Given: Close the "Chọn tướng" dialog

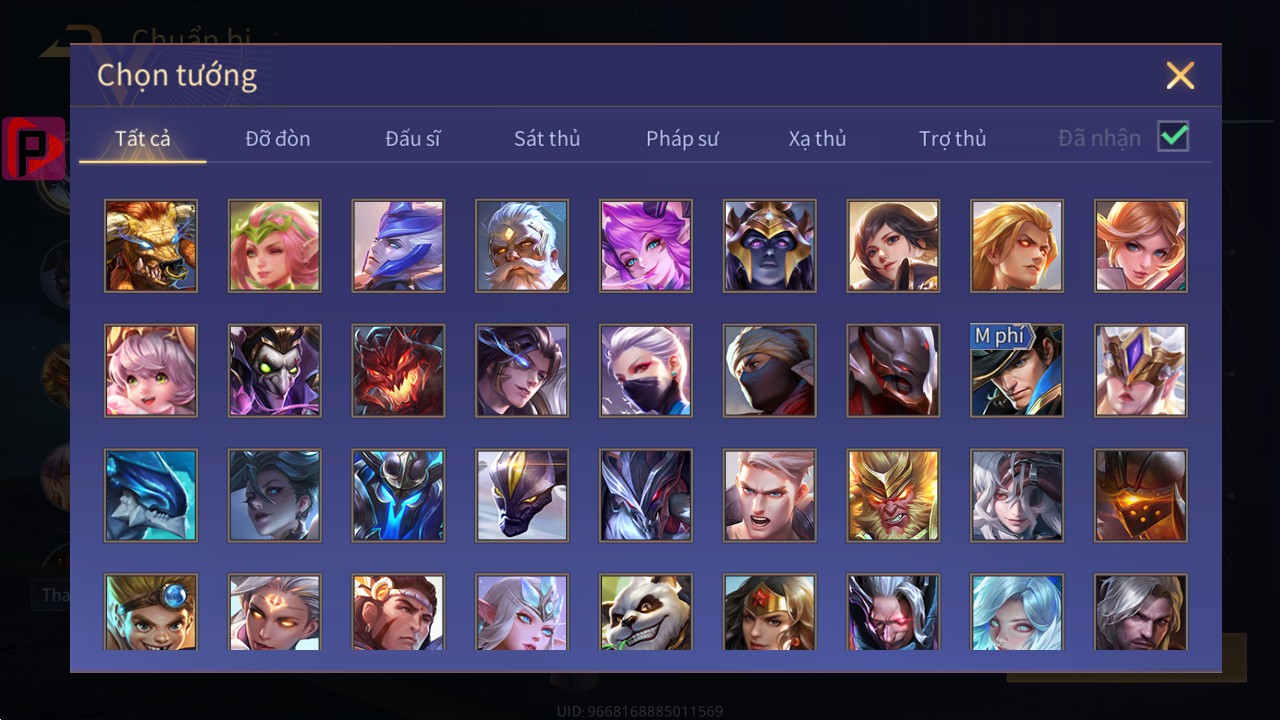Looking at the screenshot, I should point(1180,75).
